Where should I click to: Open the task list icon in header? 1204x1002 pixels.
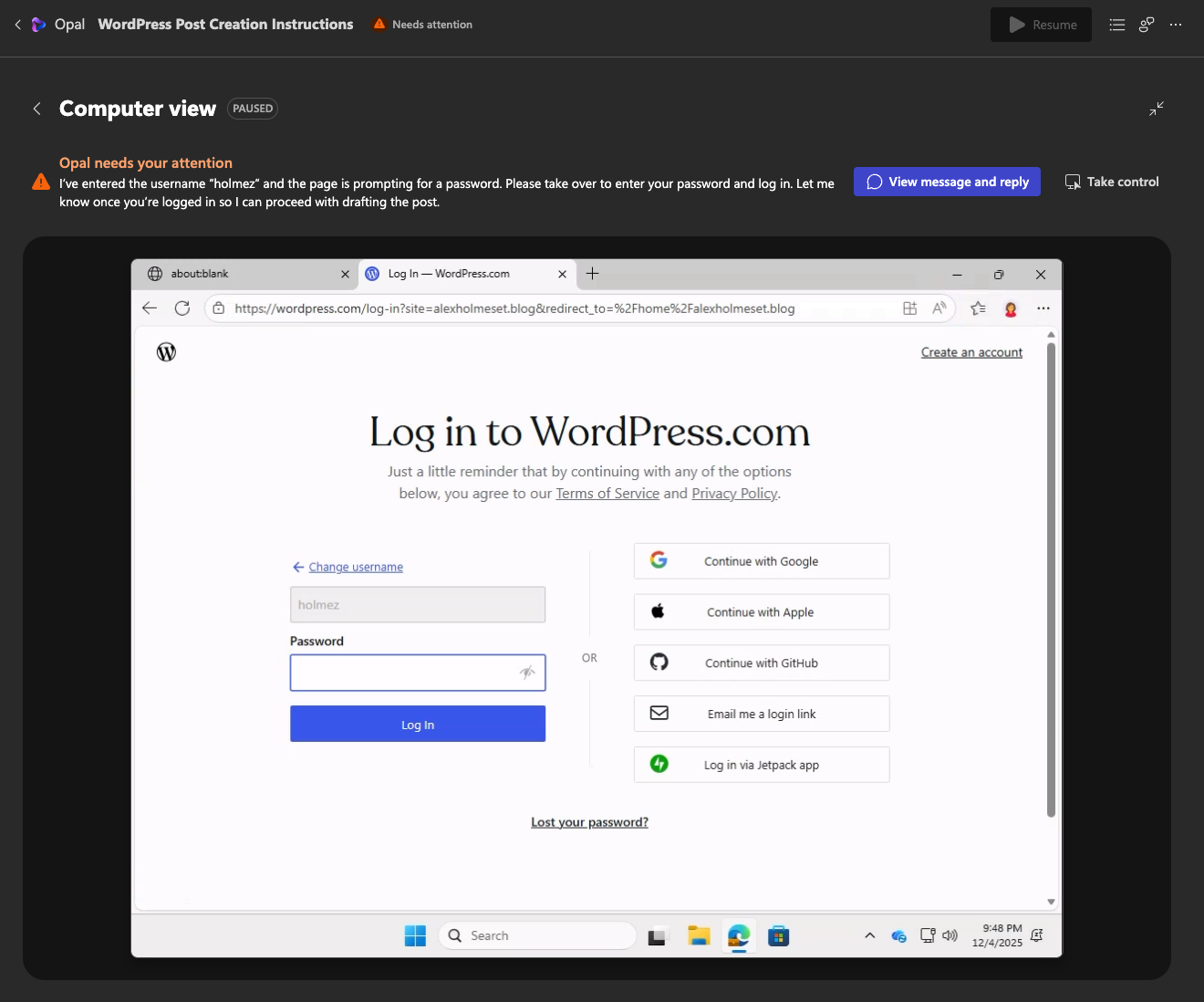[1116, 25]
